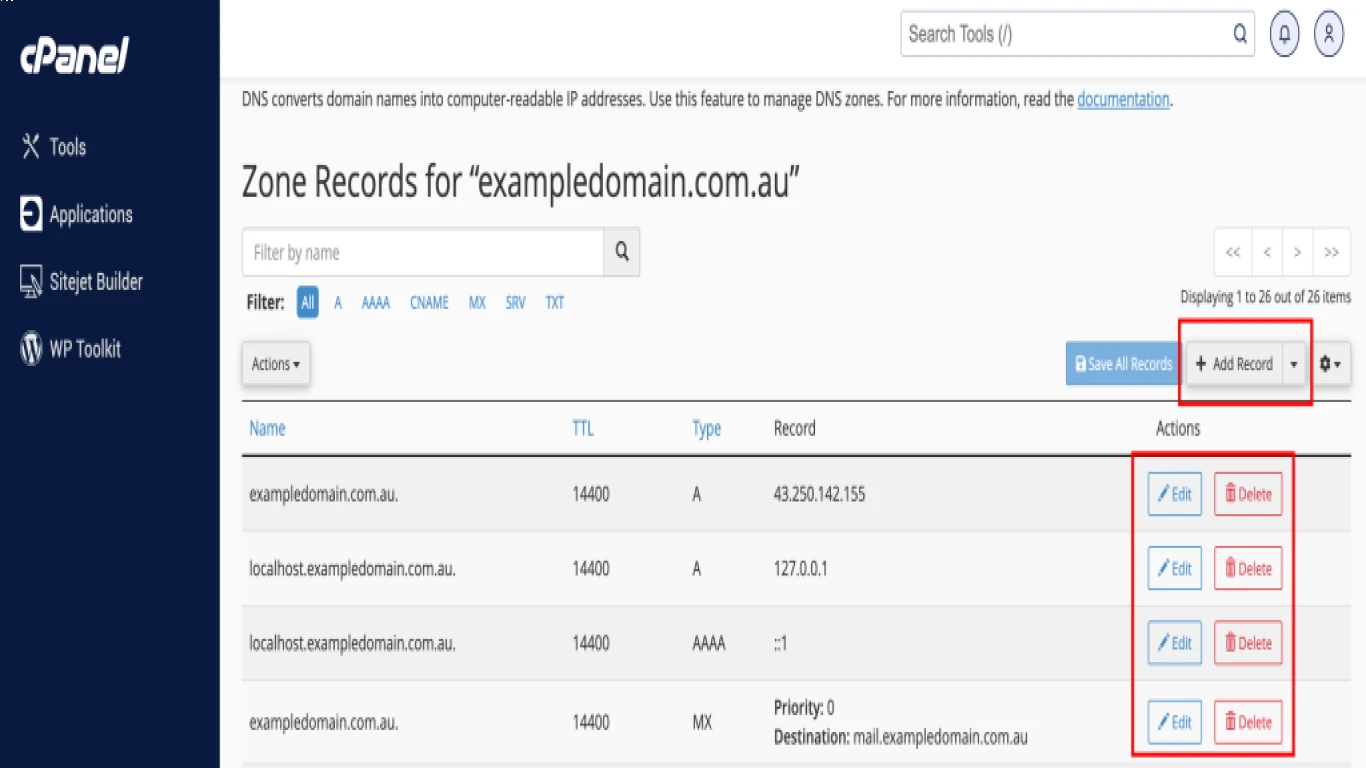Open the Actions dropdown
This screenshot has height=768, width=1366.
click(x=276, y=364)
